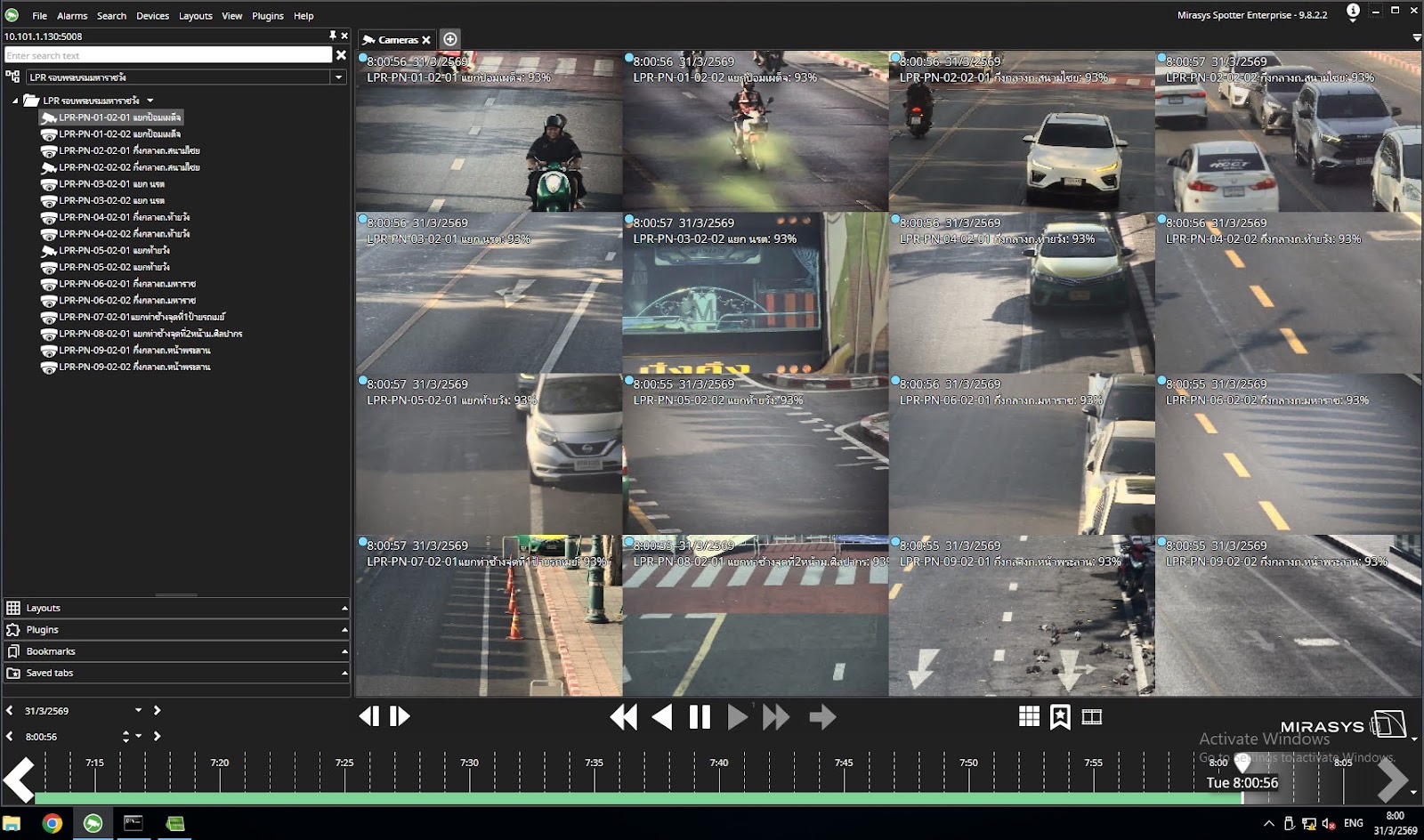
Task: Click the device tree hierarchy icon
Action: [12, 77]
